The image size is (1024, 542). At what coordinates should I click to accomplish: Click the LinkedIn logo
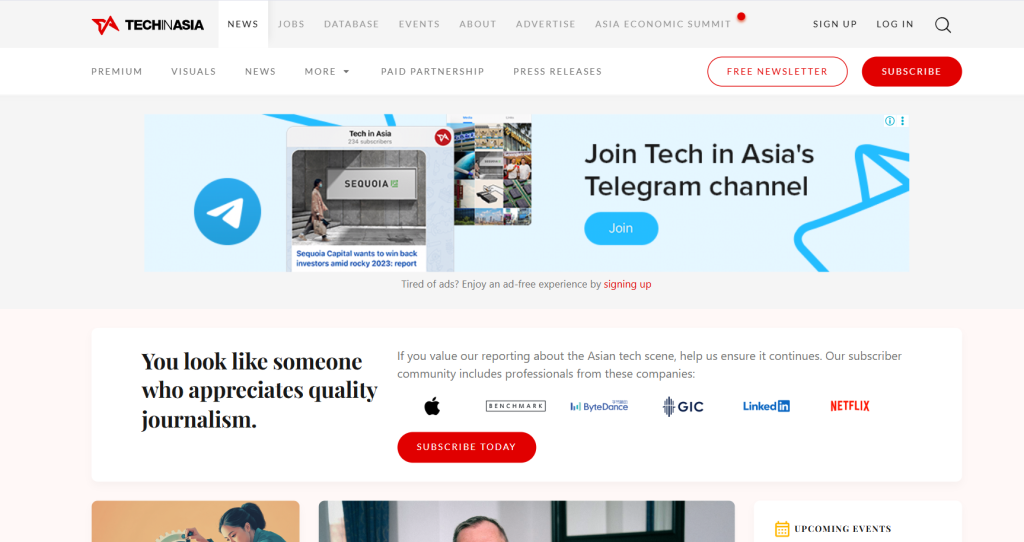tap(766, 406)
